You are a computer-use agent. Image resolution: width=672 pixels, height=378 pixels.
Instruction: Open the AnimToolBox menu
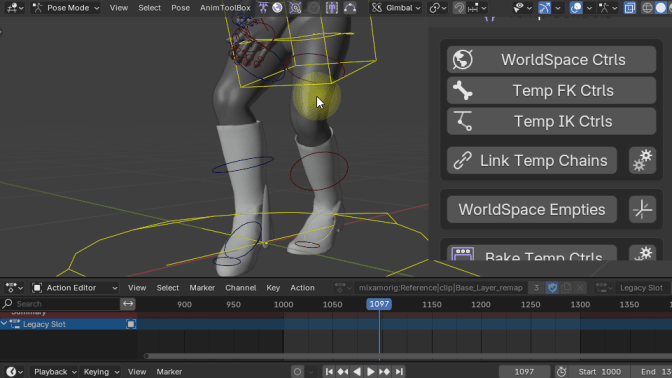pos(225,8)
